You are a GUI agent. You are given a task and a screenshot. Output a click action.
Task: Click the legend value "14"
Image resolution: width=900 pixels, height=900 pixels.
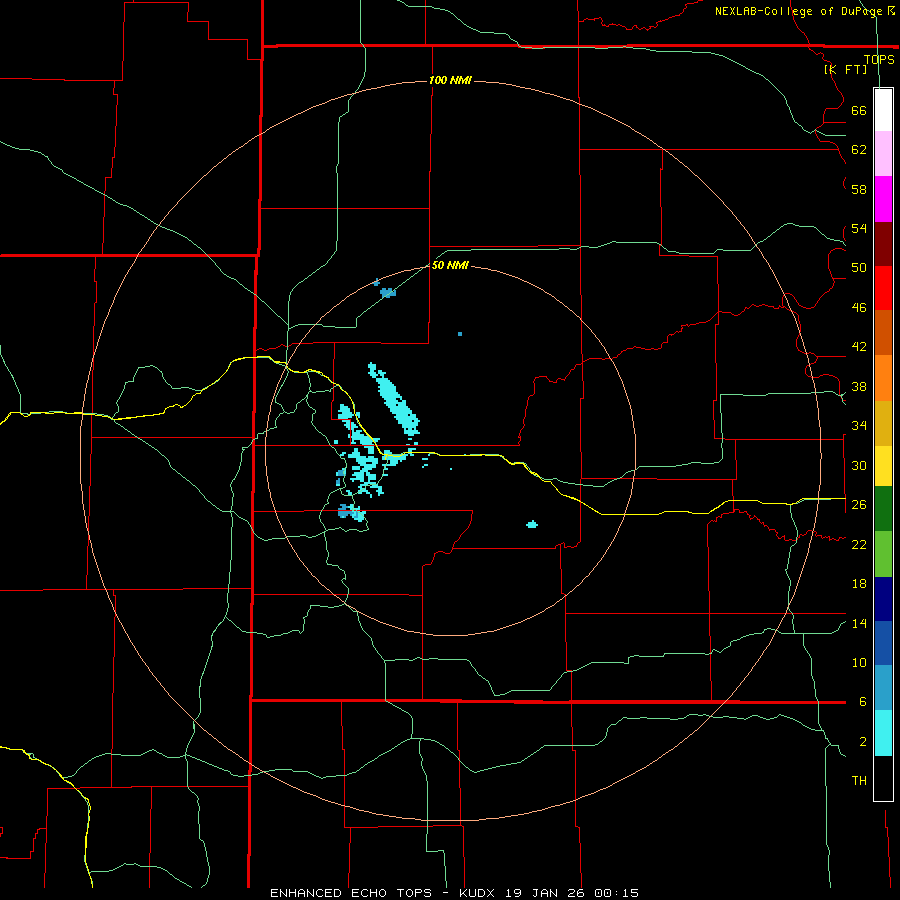[x=859, y=623]
